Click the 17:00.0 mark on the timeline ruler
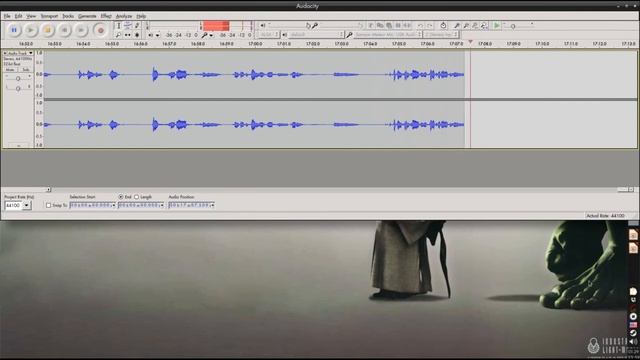This screenshot has height=360, width=640. tap(255, 44)
